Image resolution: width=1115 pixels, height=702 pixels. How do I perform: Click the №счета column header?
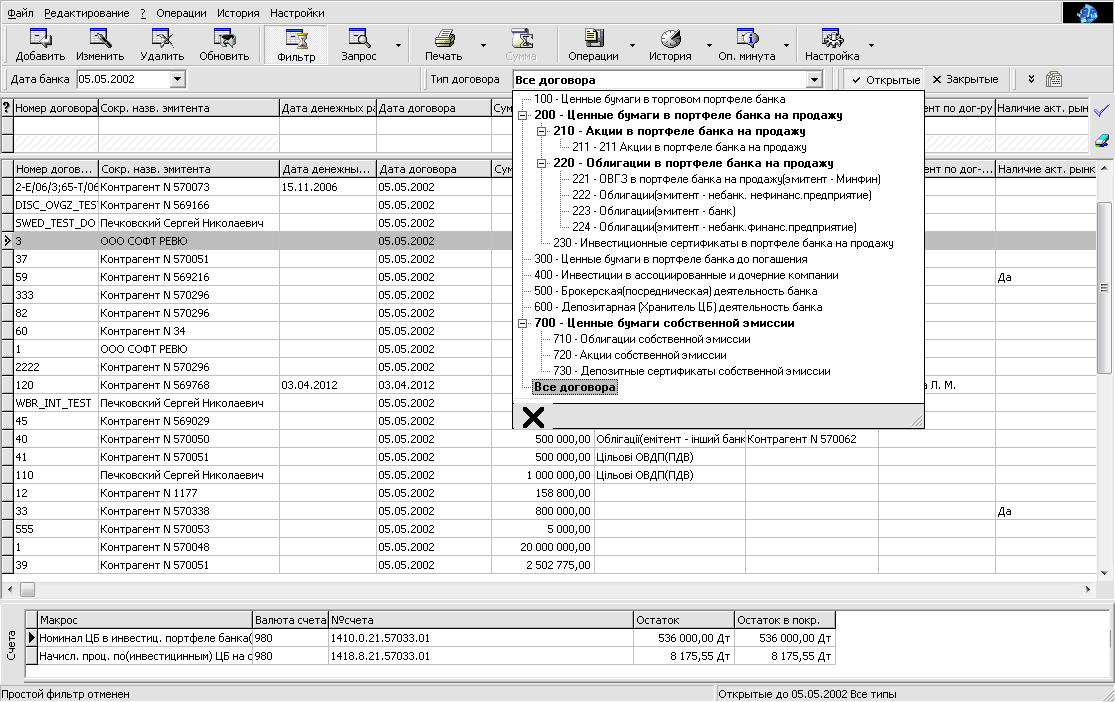(481, 620)
